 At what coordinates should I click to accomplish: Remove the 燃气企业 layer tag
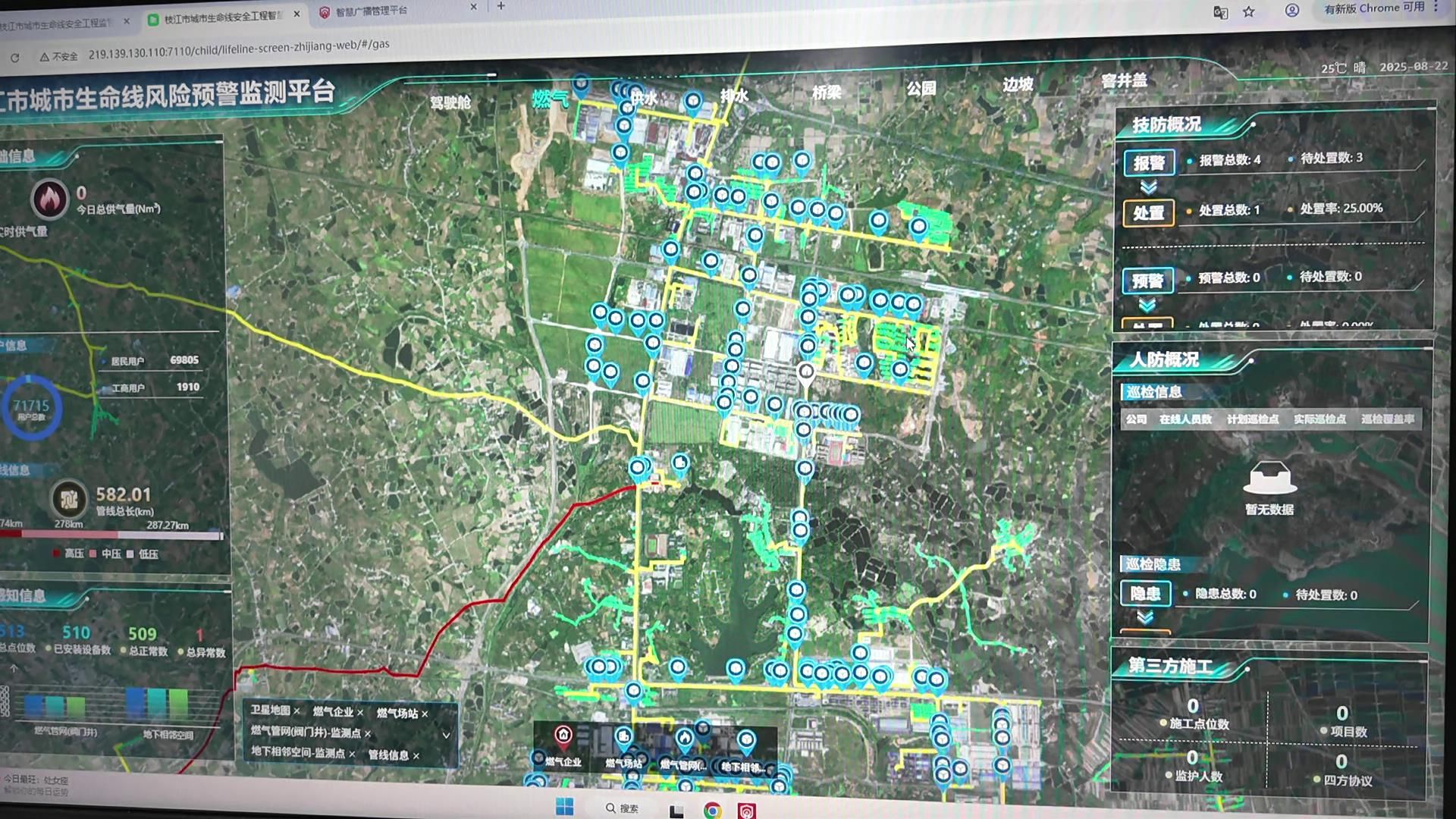360,713
